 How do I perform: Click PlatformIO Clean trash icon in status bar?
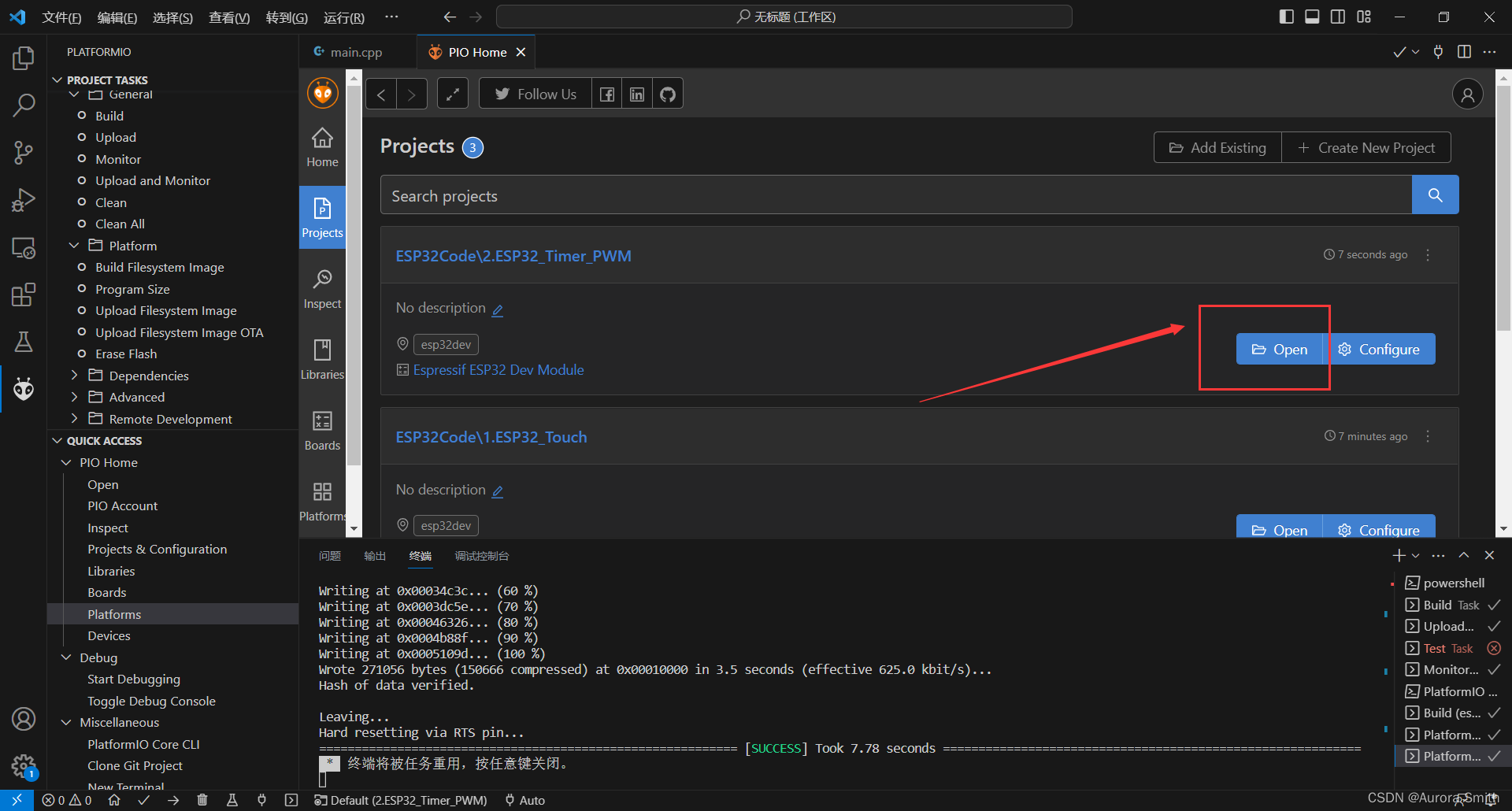point(202,800)
